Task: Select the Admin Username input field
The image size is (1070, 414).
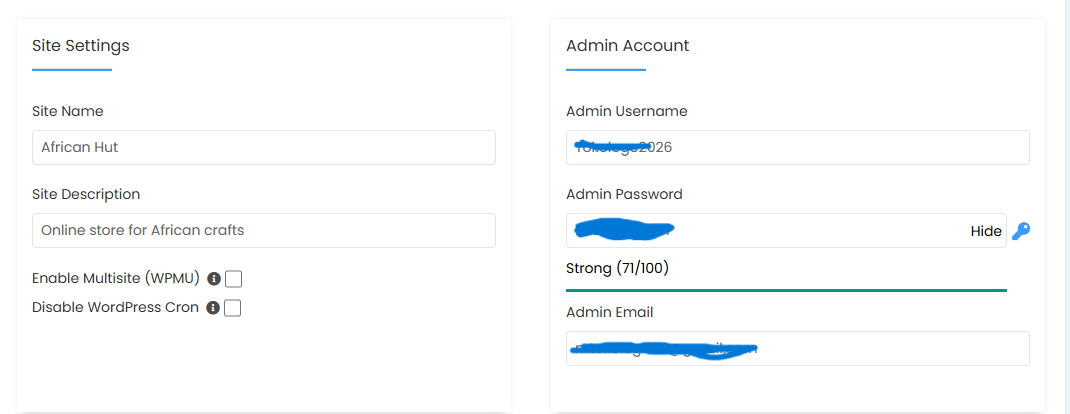Action: [798, 147]
